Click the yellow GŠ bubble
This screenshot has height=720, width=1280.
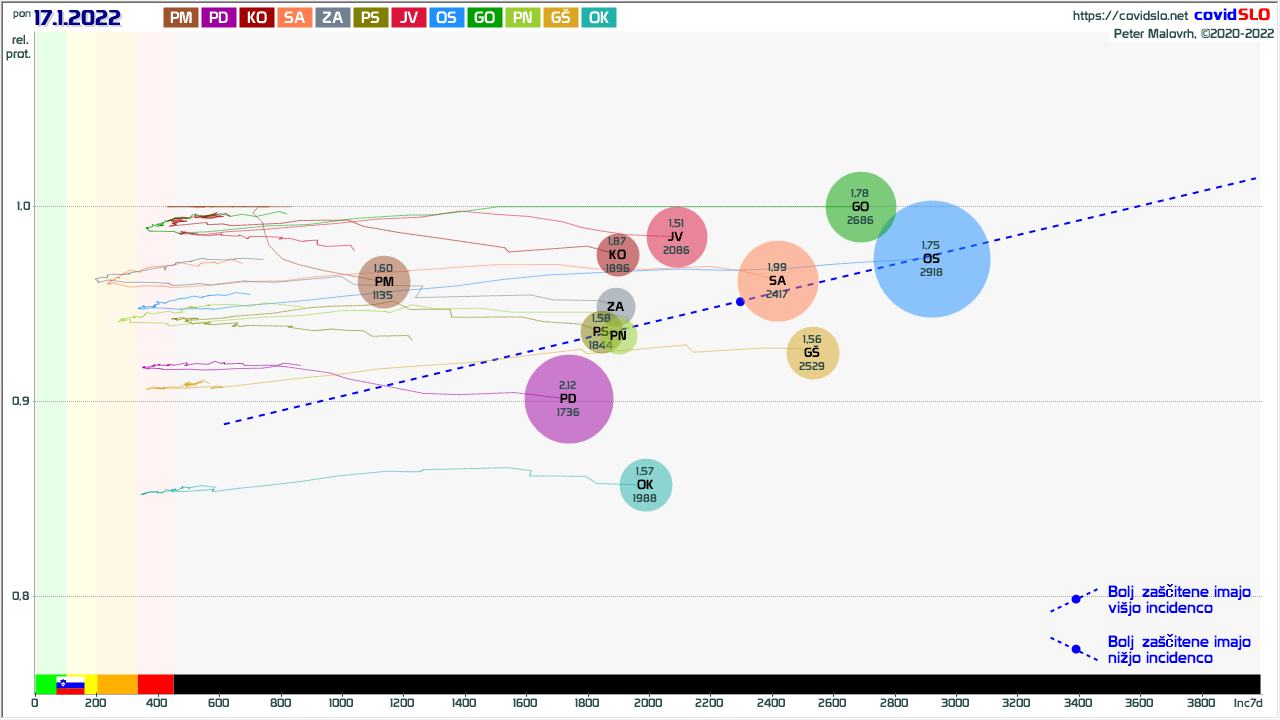click(812, 352)
